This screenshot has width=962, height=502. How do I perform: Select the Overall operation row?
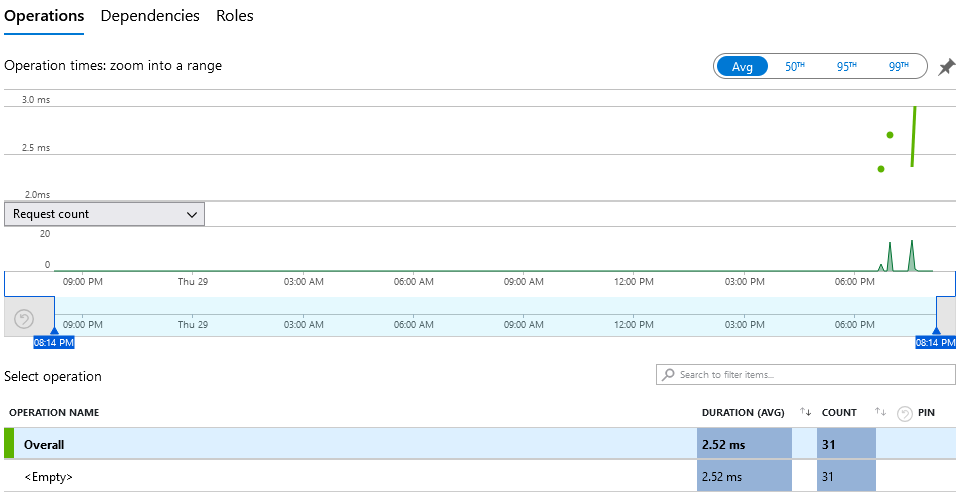[x=350, y=444]
